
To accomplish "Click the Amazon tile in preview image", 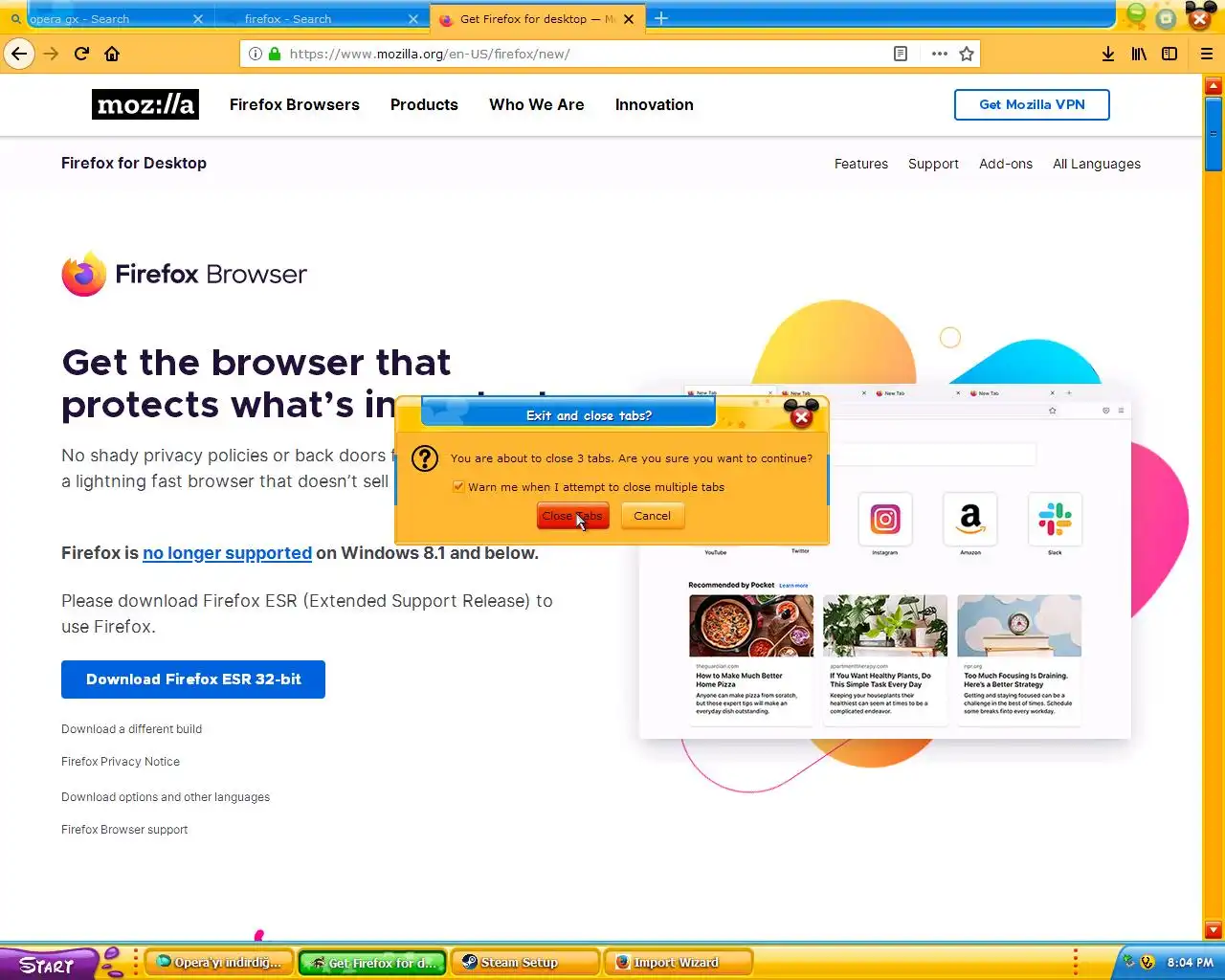I will pyautogui.click(x=969, y=520).
